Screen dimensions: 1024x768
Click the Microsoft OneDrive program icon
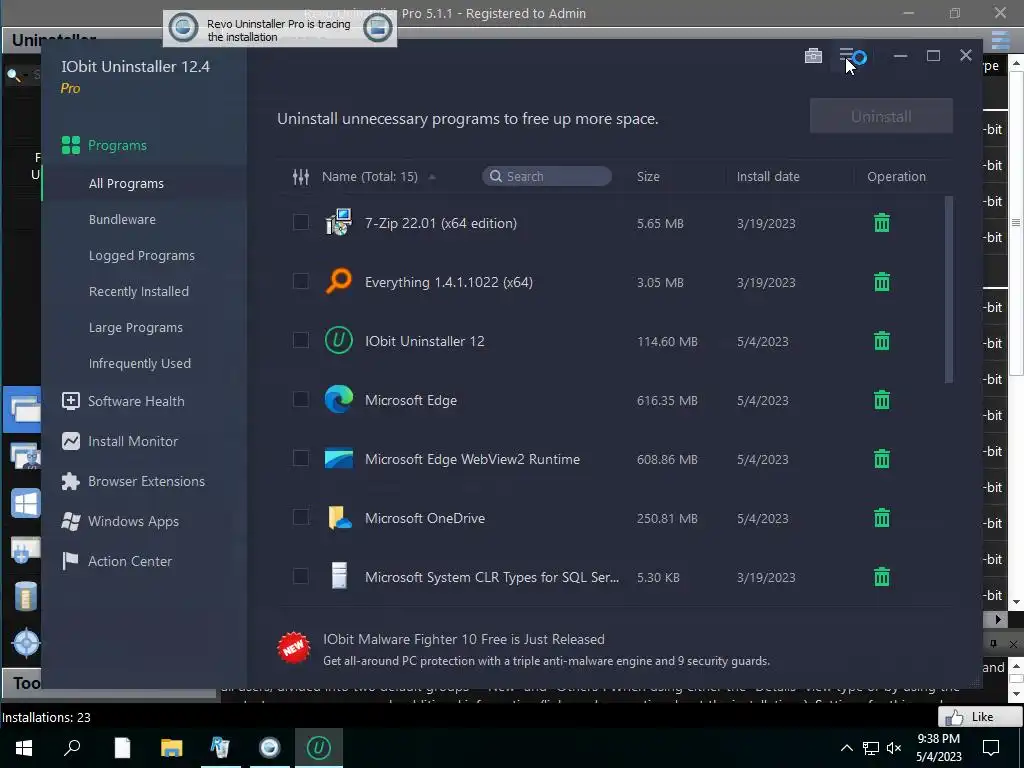tap(339, 517)
